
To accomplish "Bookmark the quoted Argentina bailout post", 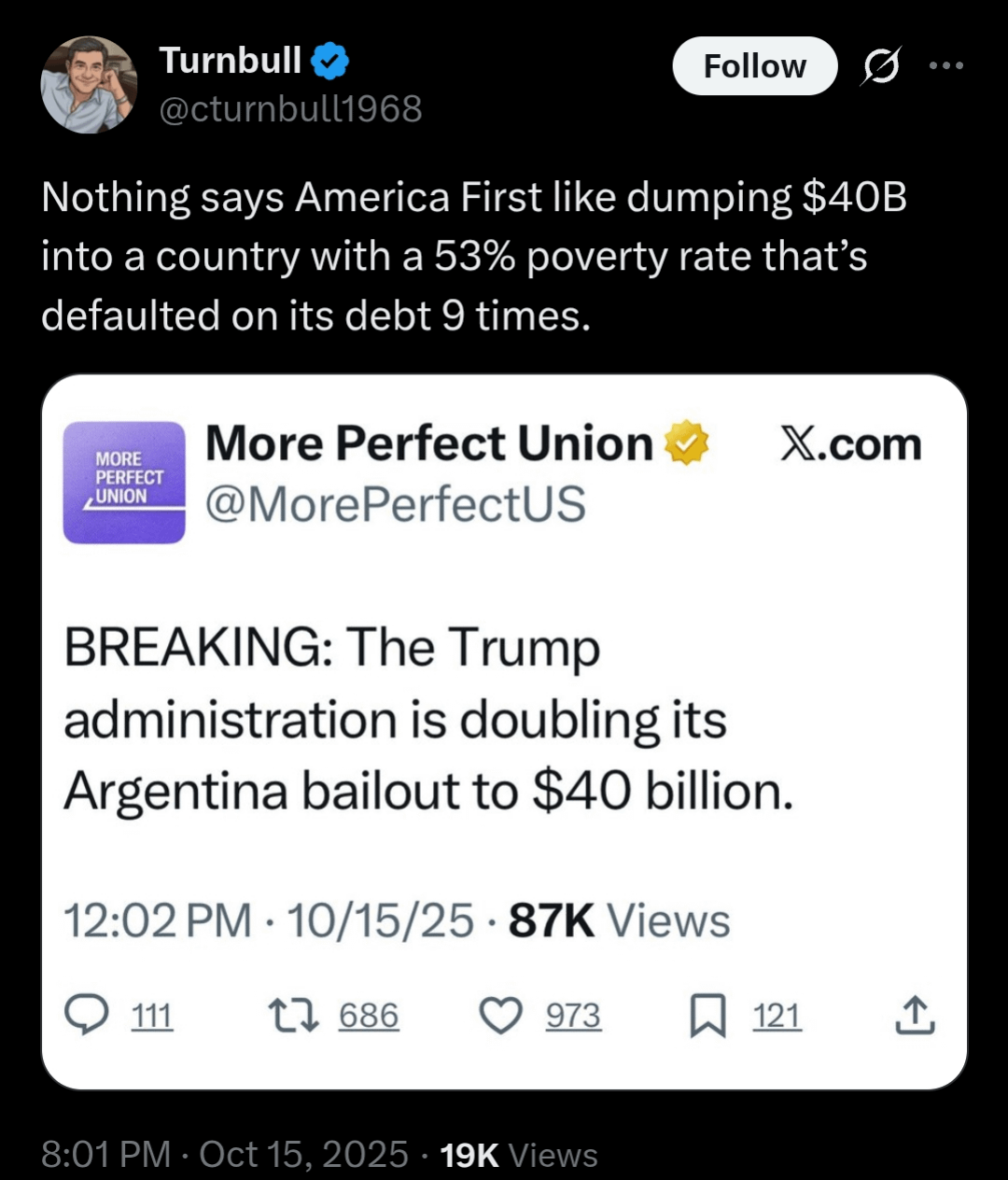I will pos(707,1016).
